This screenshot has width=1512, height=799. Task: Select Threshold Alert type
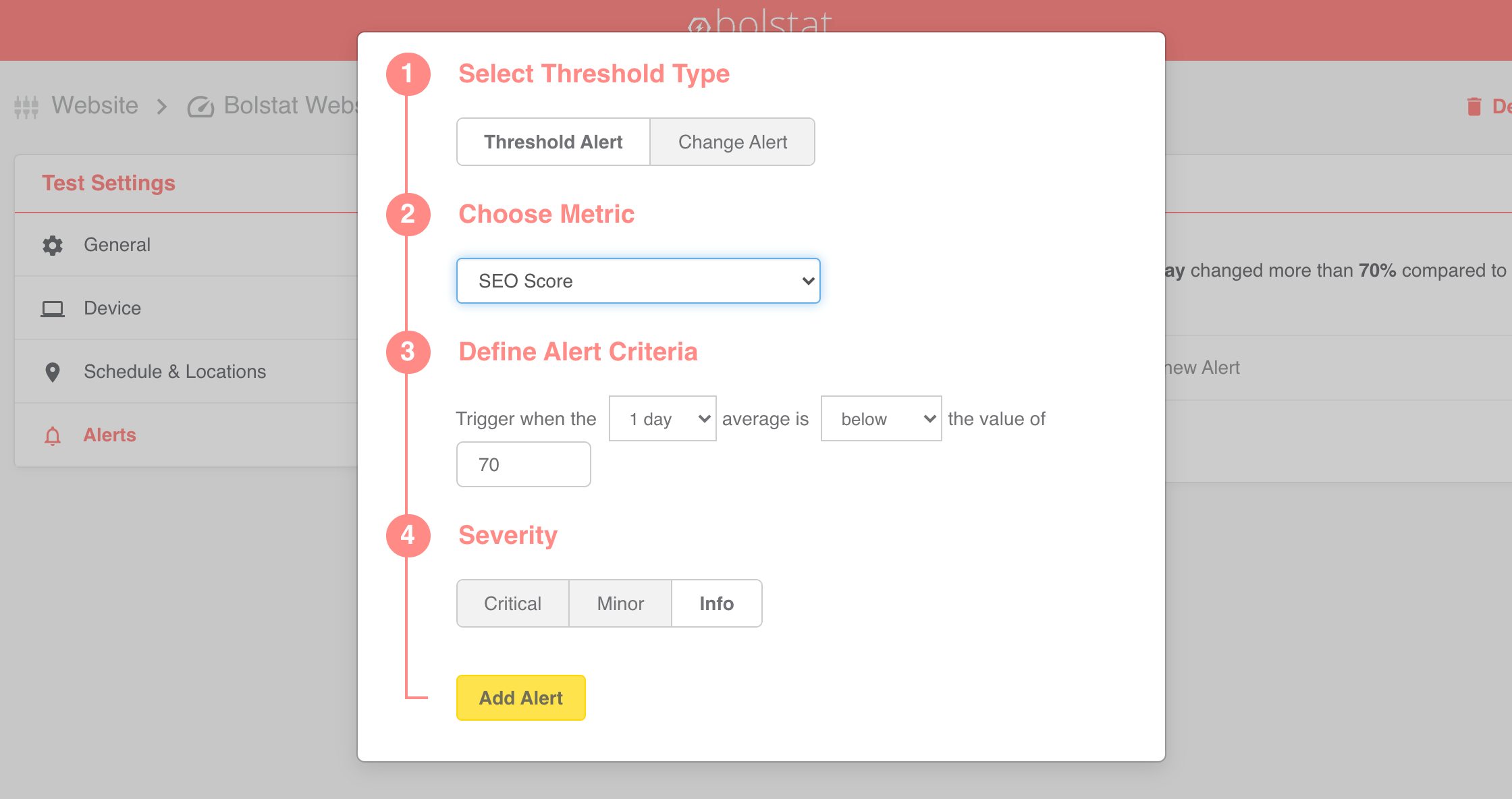[x=553, y=142]
